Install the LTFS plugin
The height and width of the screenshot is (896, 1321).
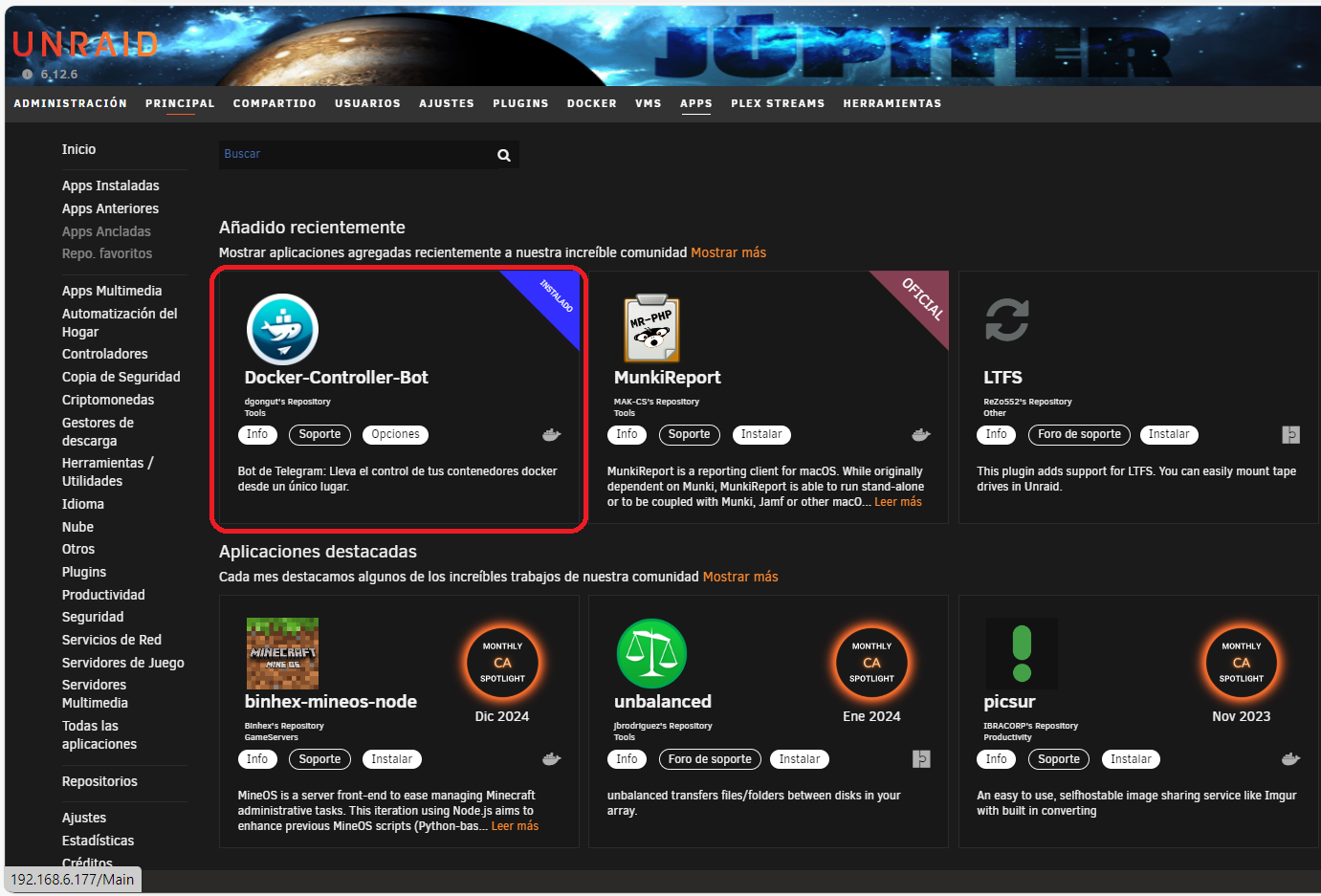click(1169, 435)
